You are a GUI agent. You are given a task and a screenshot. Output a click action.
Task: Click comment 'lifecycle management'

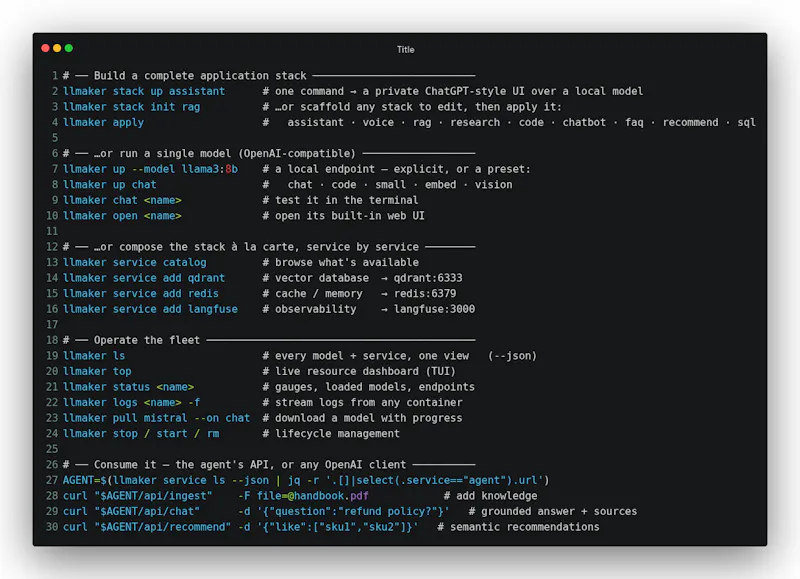(332, 434)
